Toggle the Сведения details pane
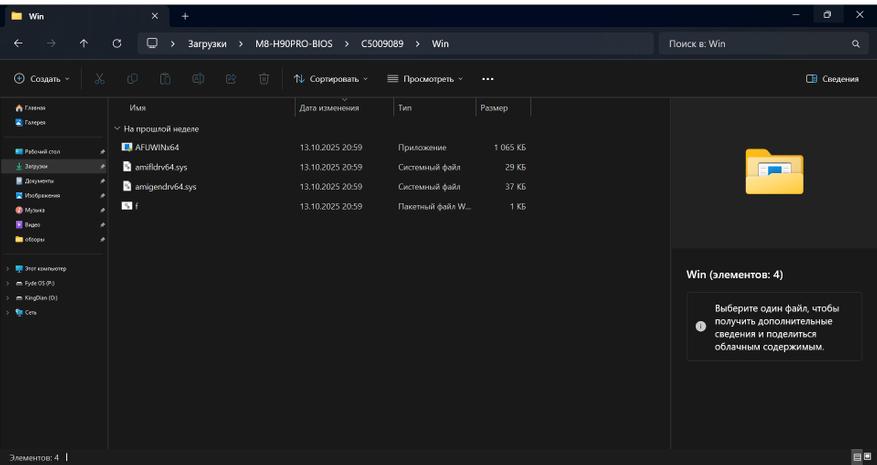This screenshot has height=465, width=877. tap(832, 79)
